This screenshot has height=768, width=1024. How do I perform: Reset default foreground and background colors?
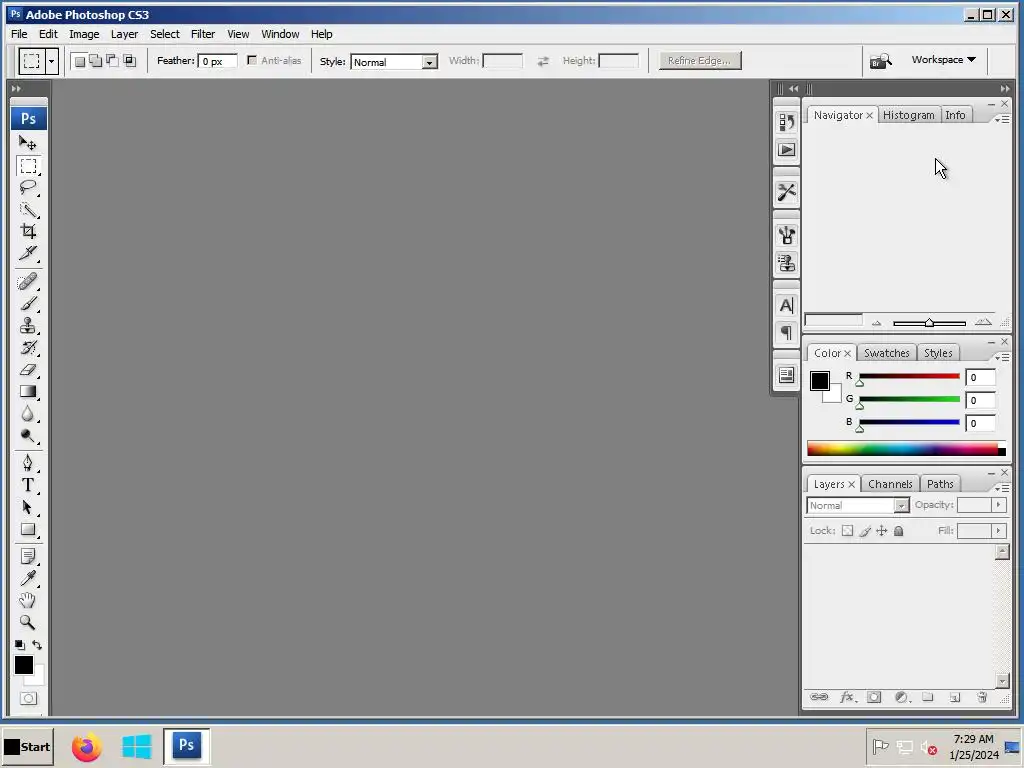tap(20, 645)
